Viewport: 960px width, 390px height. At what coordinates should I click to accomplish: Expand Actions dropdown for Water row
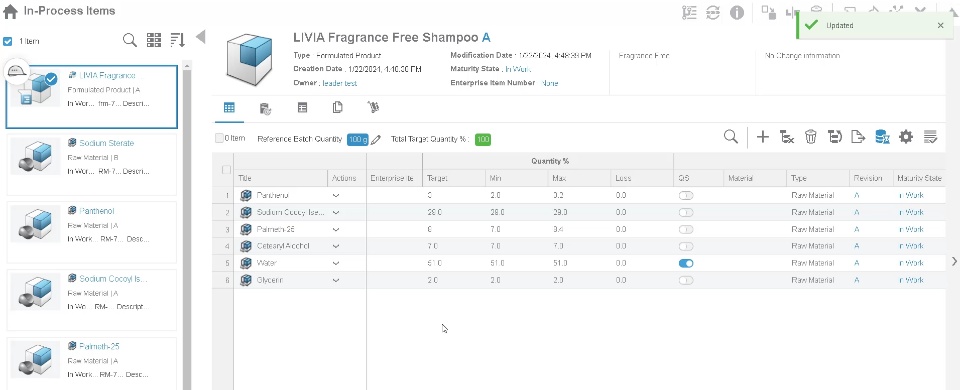336,263
